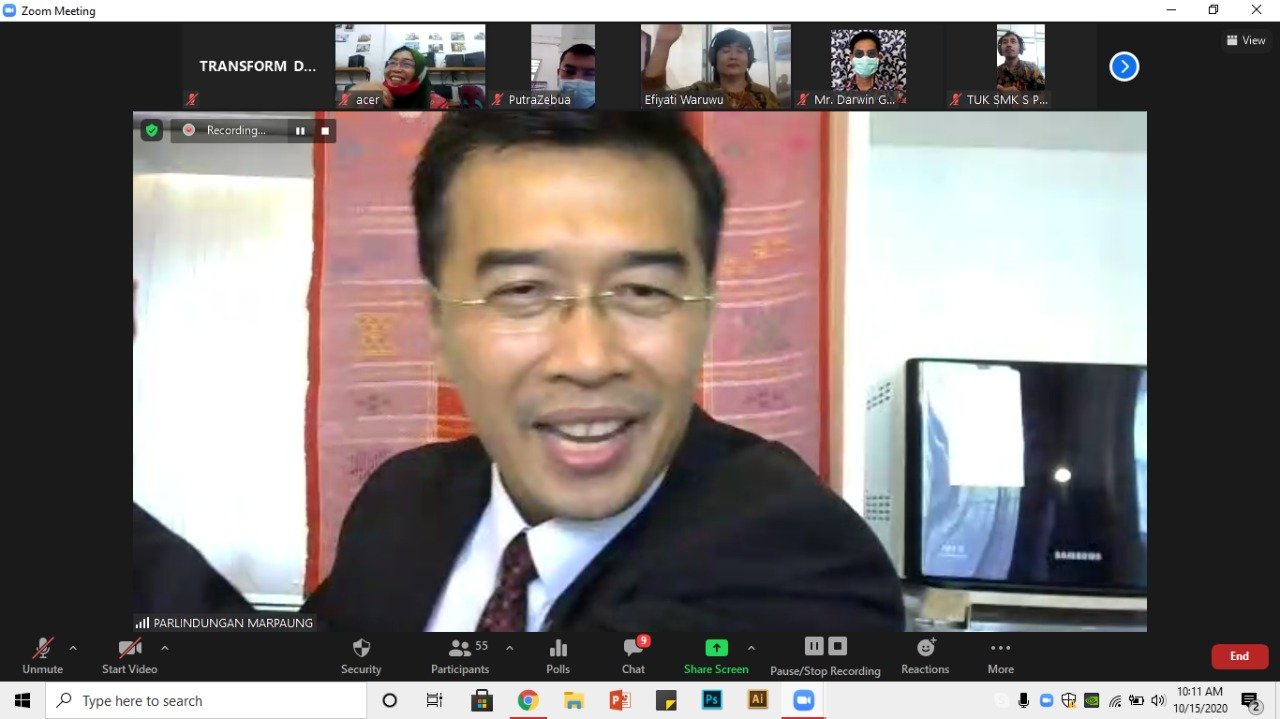Image resolution: width=1280 pixels, height=719 pixels.
Task: Click the green encryption shield icon
Action: click(x=151, y=130)
